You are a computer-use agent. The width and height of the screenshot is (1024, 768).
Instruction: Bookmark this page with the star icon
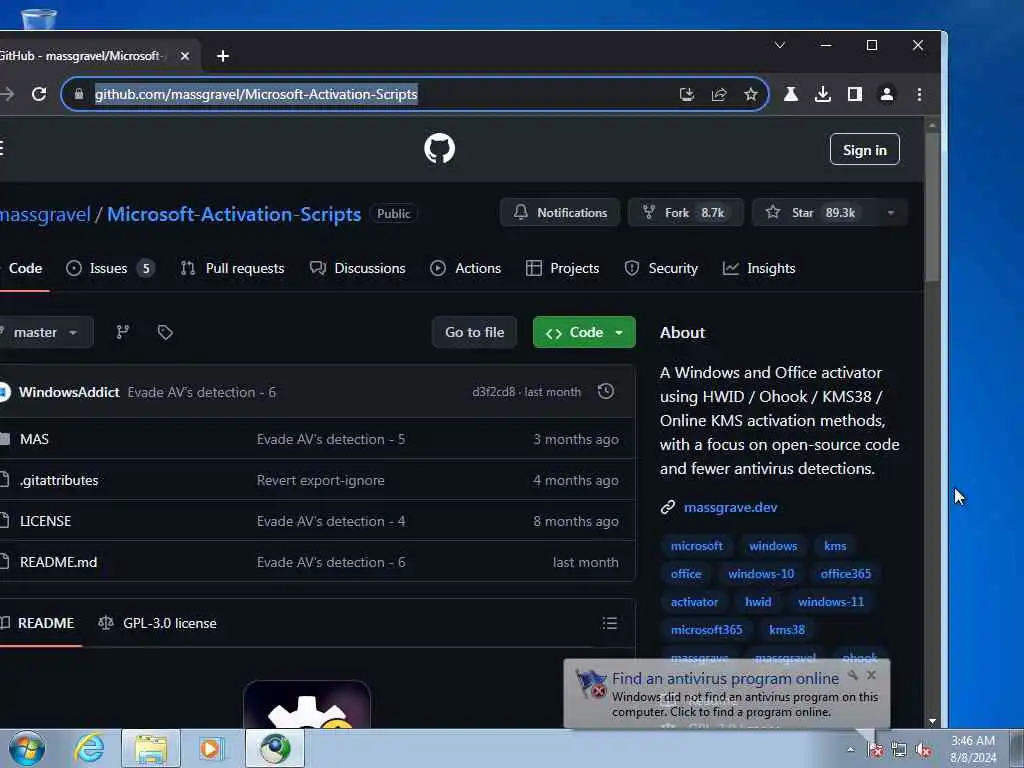[751, 94]
